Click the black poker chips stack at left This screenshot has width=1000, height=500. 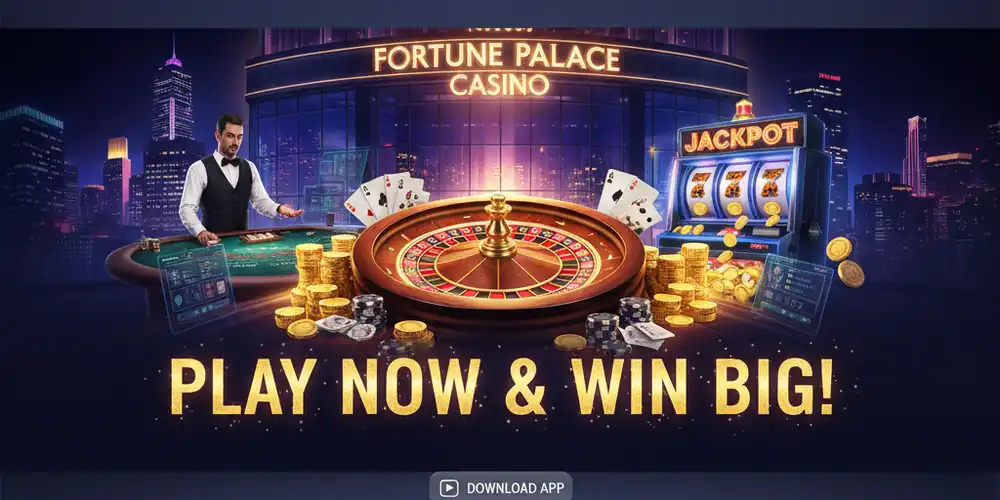point(369,312)
